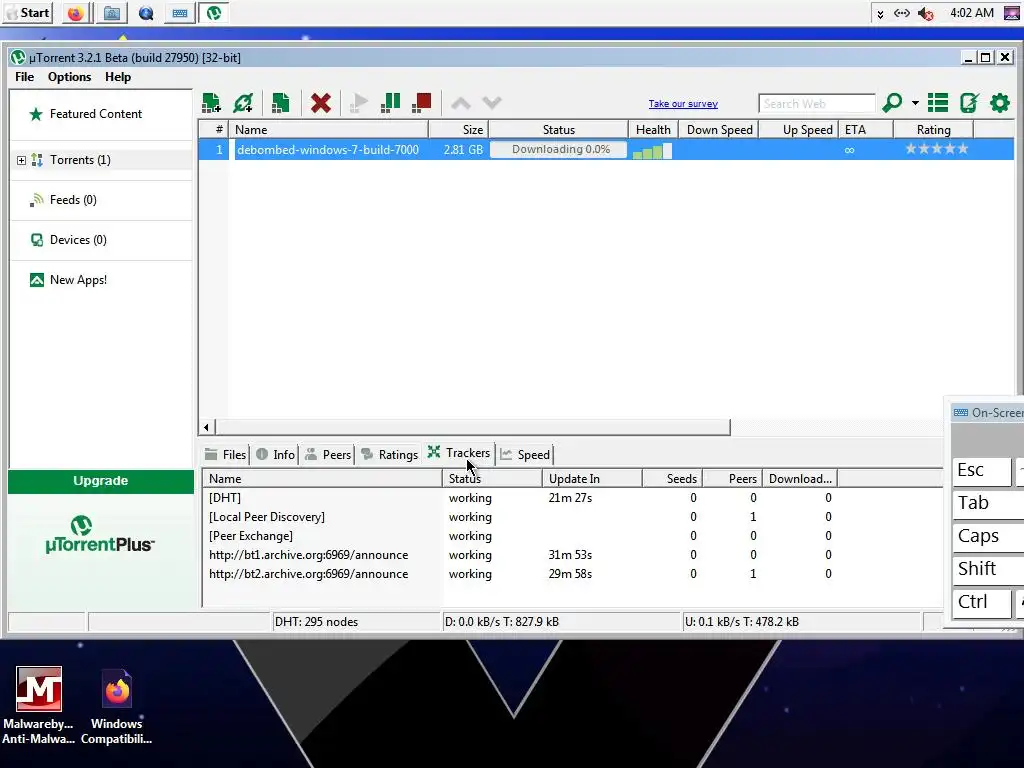Open the Start menu on the taskbar
1024x768 pixels.
click(x=27, y=13)
